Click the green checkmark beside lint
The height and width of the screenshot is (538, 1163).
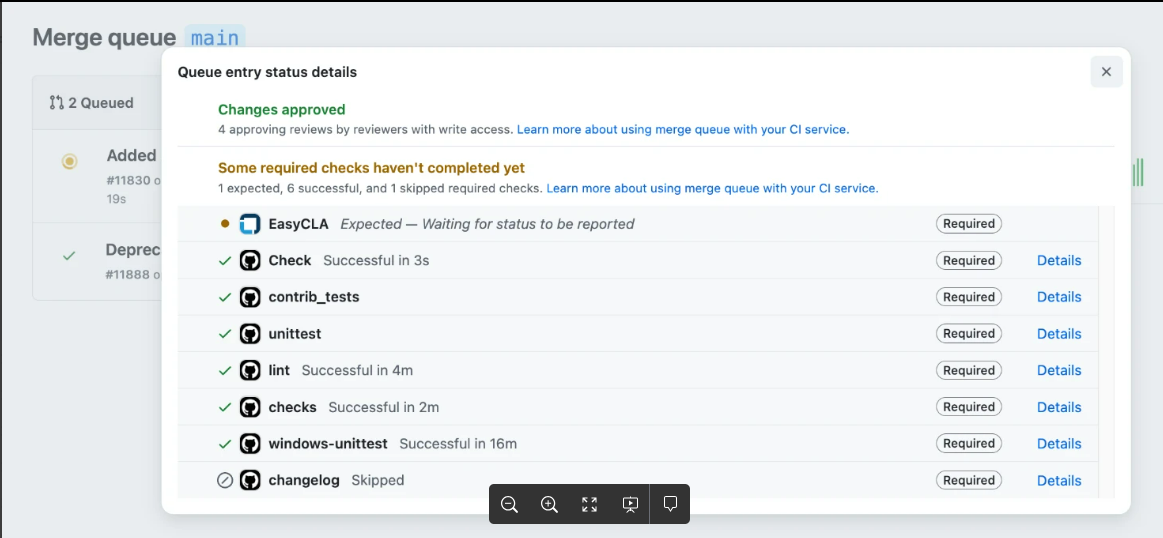pos(225,370)
